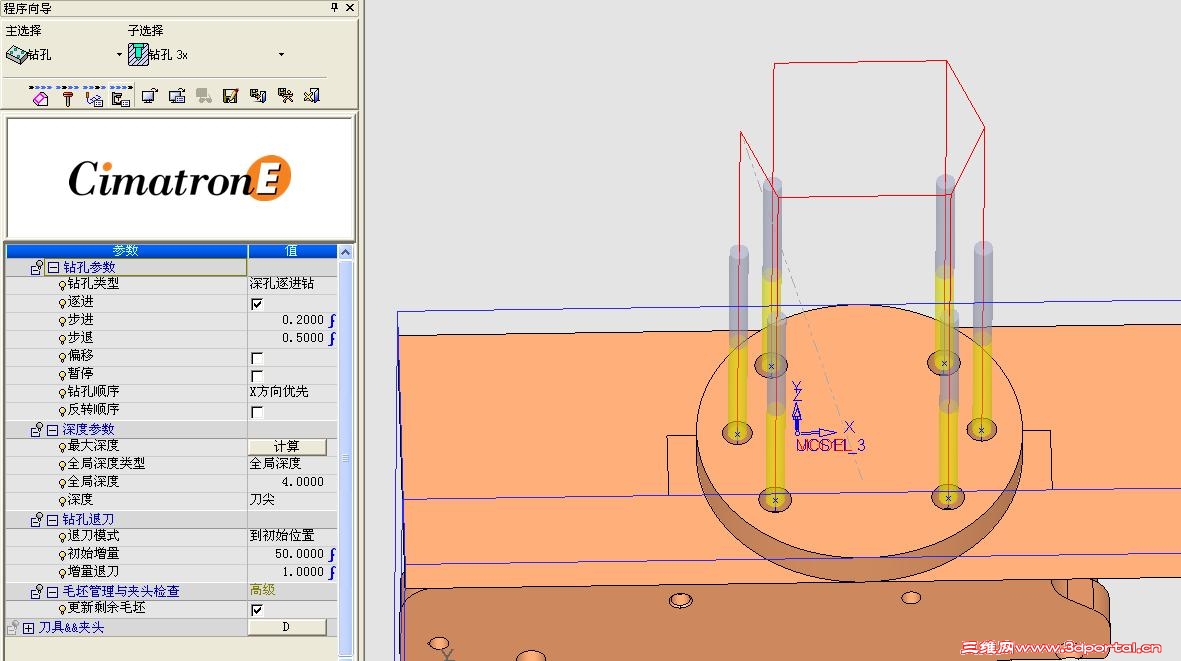Collapse the 深度参数 group
Screen dimensions: 1181x661
click(x=53, y=430)
